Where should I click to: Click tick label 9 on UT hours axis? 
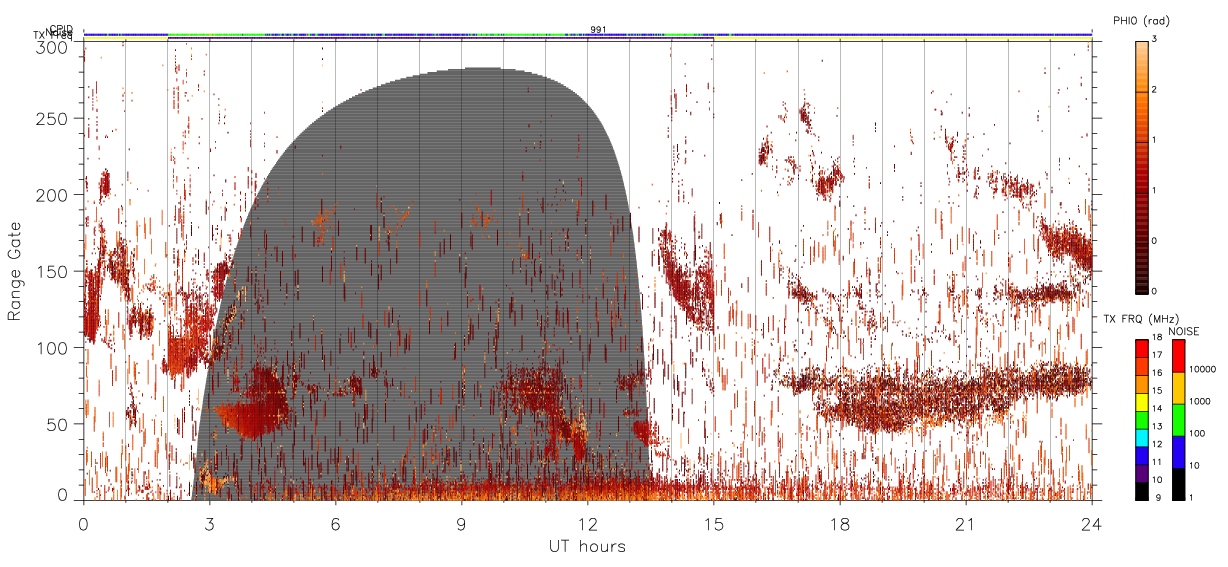(x=462, y=524)
